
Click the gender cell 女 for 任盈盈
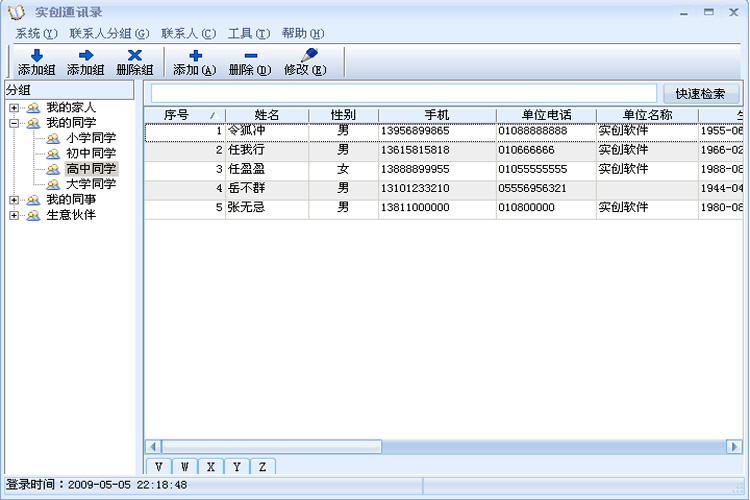pyautogui.click(x=343, y=169)
